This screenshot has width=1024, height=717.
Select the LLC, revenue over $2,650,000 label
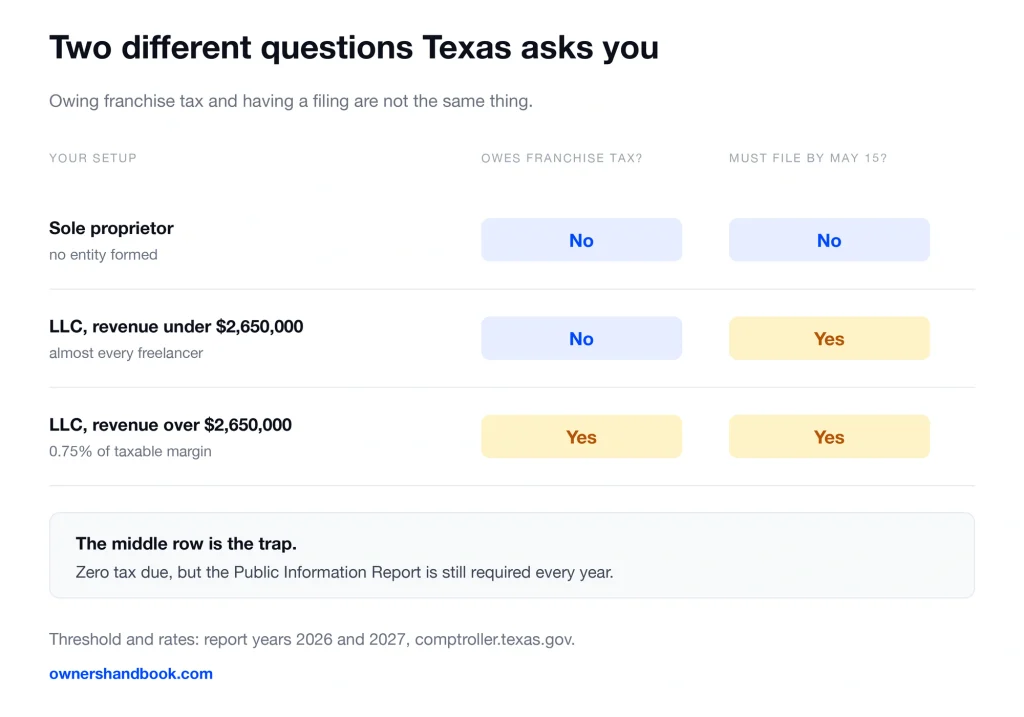[x=170, y=424]
